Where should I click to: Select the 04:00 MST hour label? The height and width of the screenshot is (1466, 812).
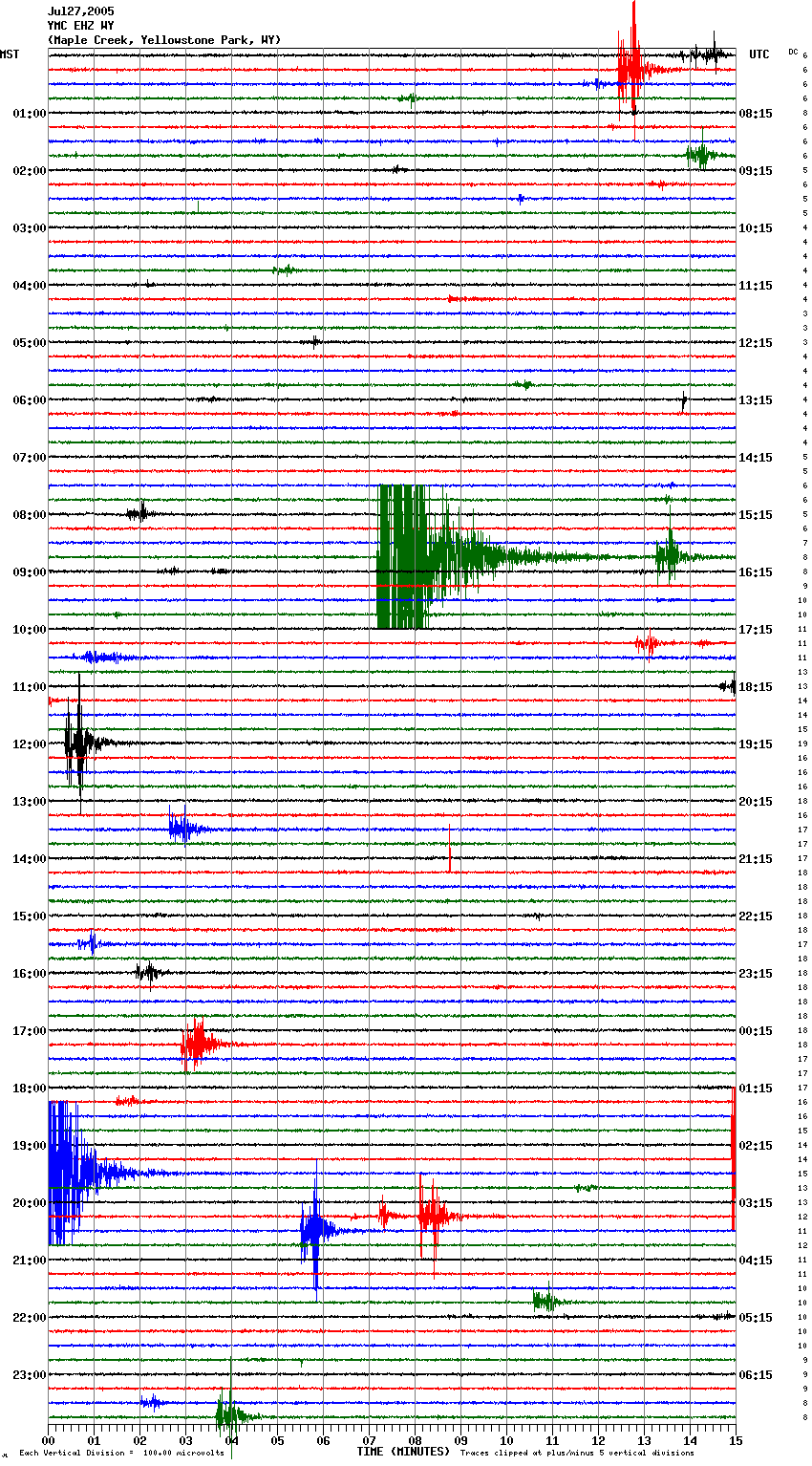click(x=30, y=286)
